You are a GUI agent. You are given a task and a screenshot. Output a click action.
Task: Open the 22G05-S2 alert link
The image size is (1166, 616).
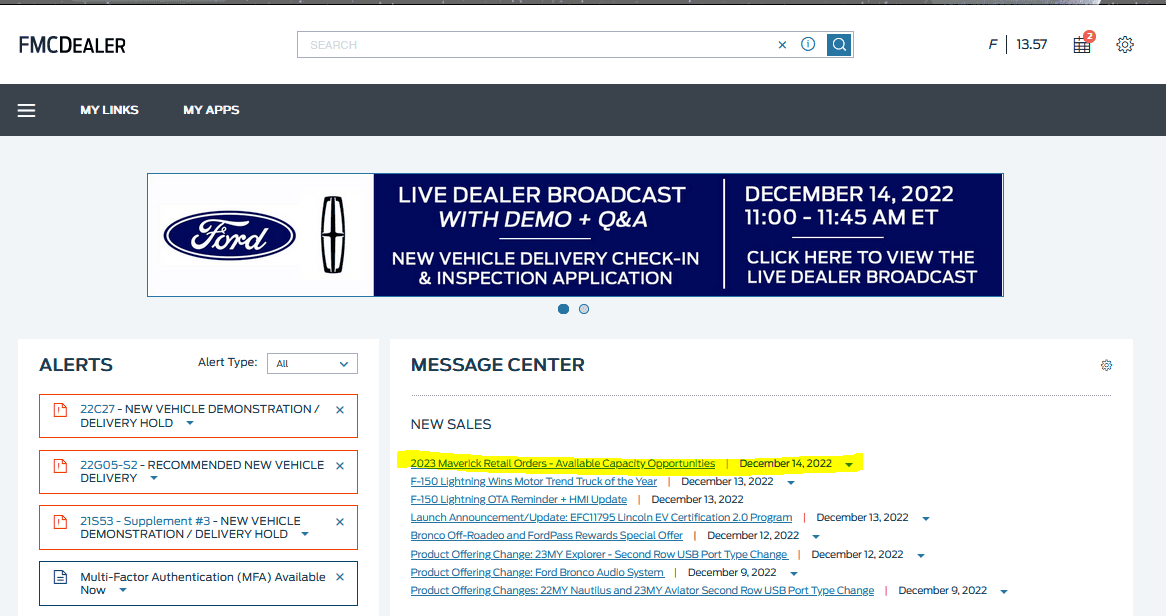pos(109,465)
